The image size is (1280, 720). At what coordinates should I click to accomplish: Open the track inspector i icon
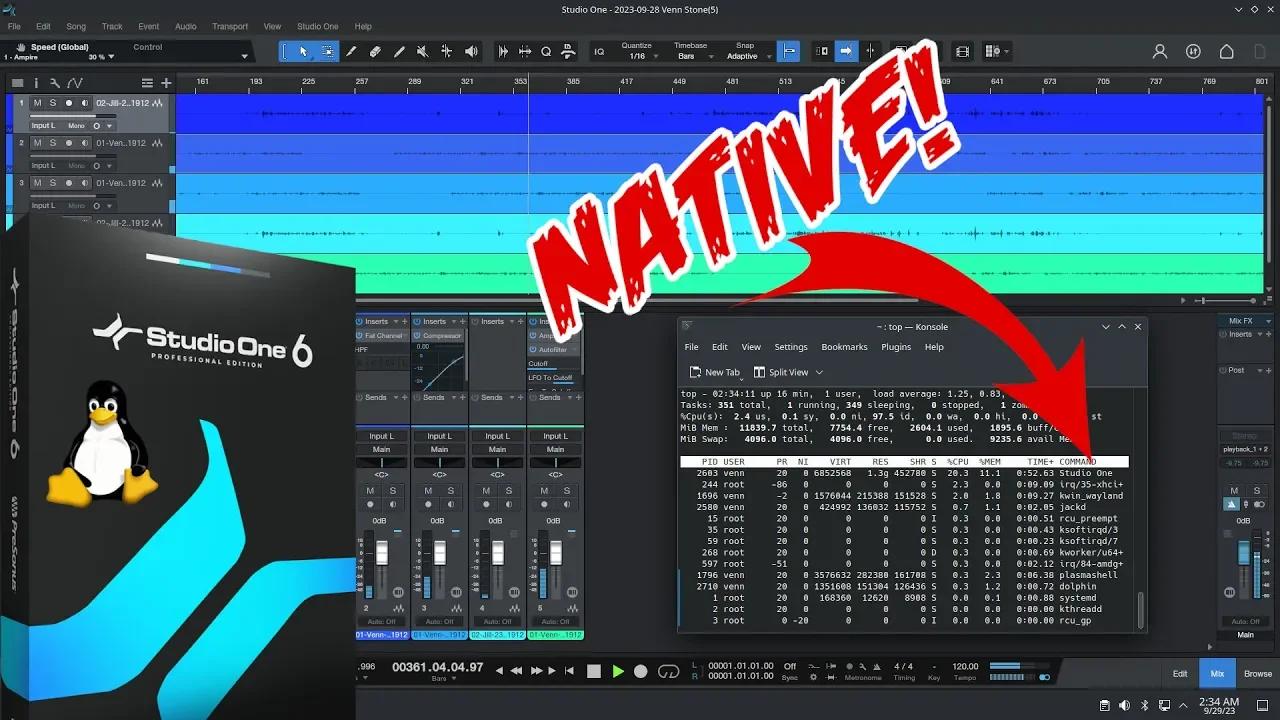pyautogui.click(x=35, y=83)
